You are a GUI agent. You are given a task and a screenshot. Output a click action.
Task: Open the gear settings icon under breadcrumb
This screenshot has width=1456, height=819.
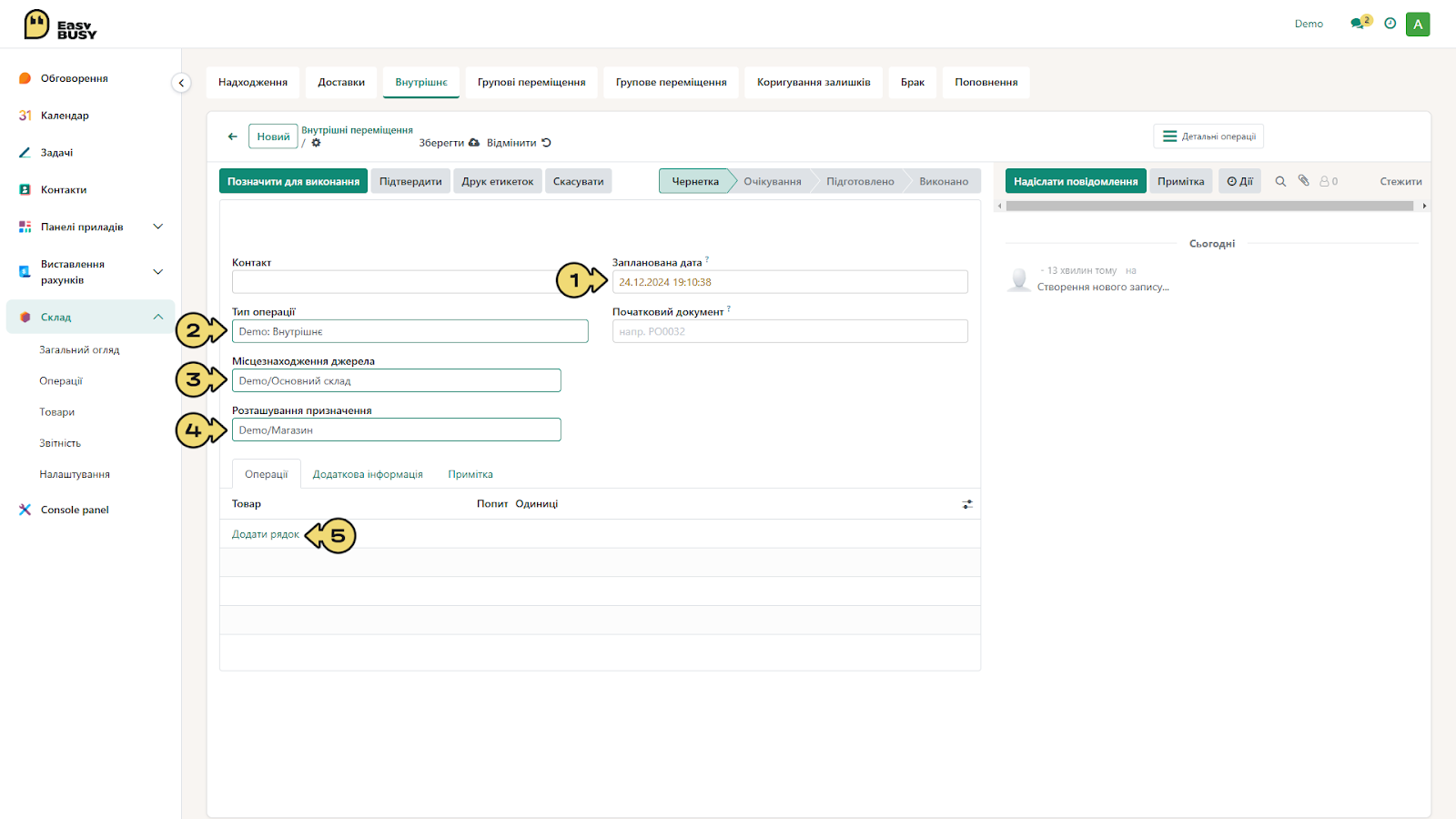316,143
